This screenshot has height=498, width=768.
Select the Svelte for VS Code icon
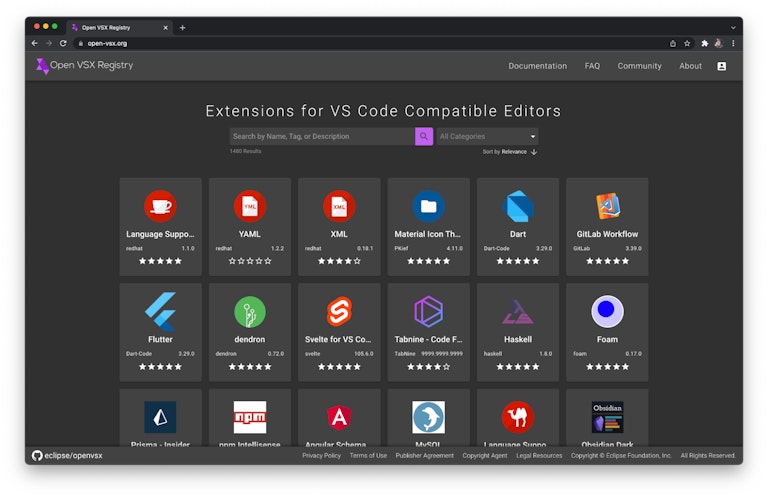pyautogui.click(x=339, y=311)
